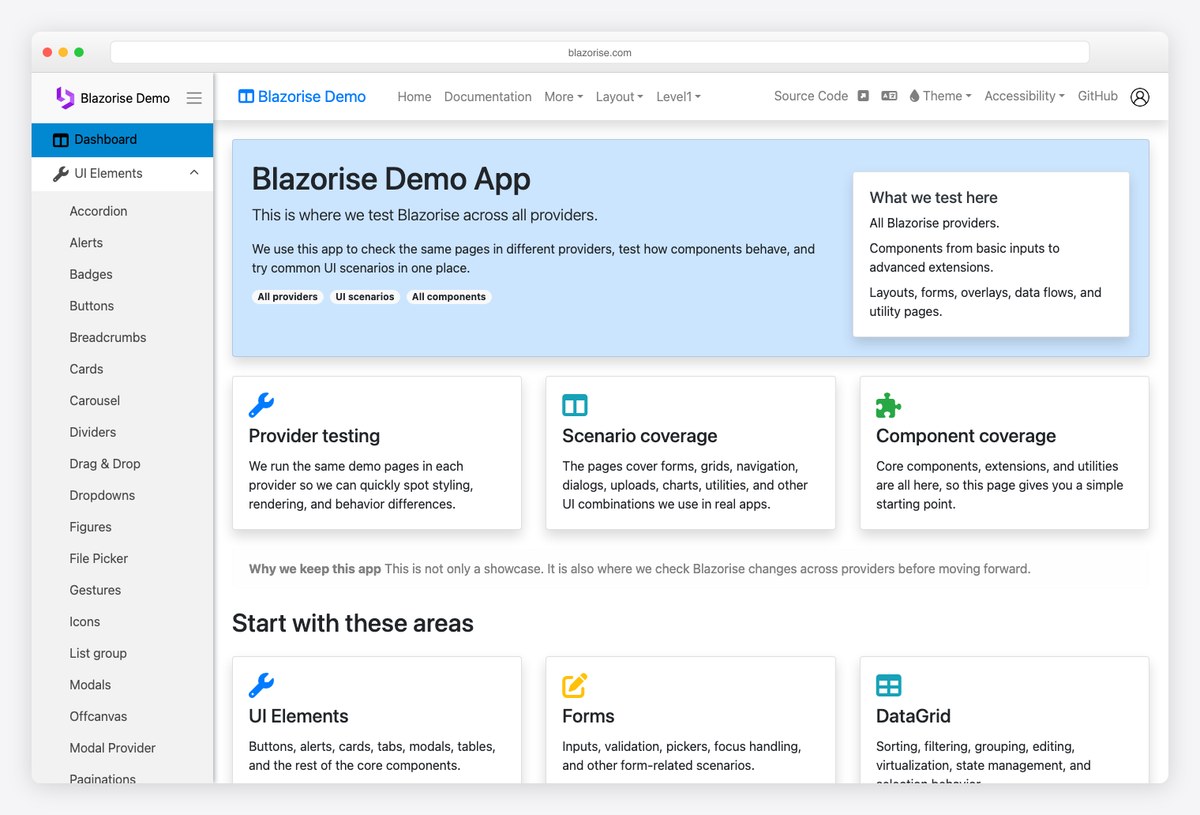The height and width of the screenshot is (815, 1200).
Task: Open the Drag & Drop page
Action: pos(105,464)
